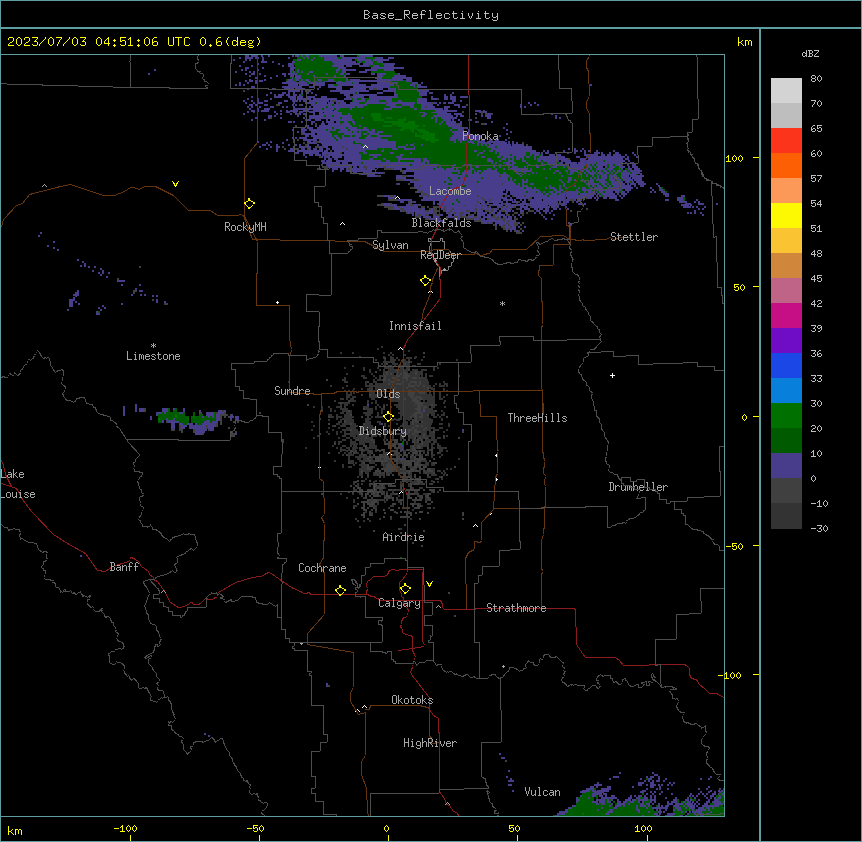
Task: Click the km unit label at top right
Action: [x=745, y=42]
